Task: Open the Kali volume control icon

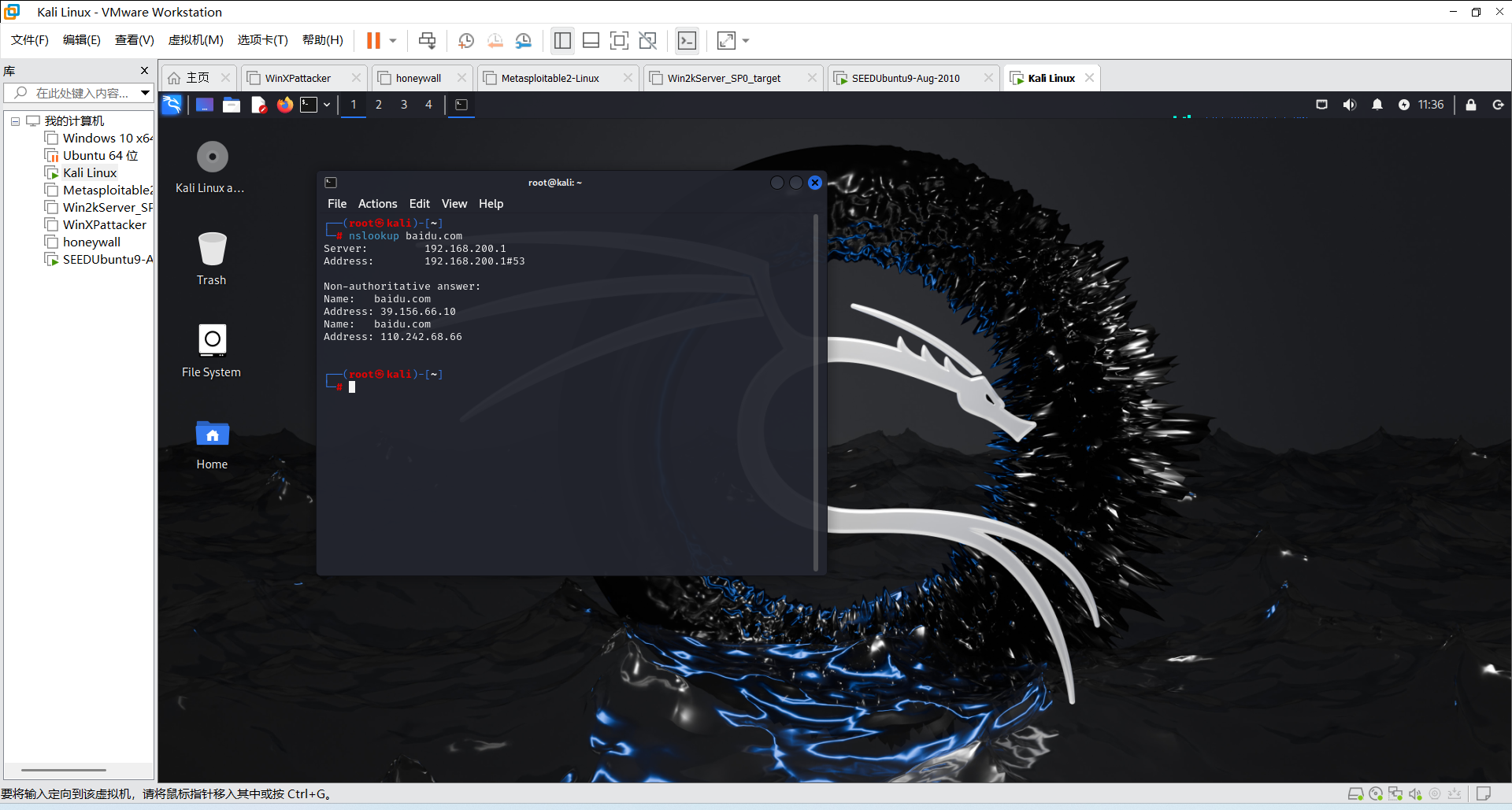Action: point(1350,105)
